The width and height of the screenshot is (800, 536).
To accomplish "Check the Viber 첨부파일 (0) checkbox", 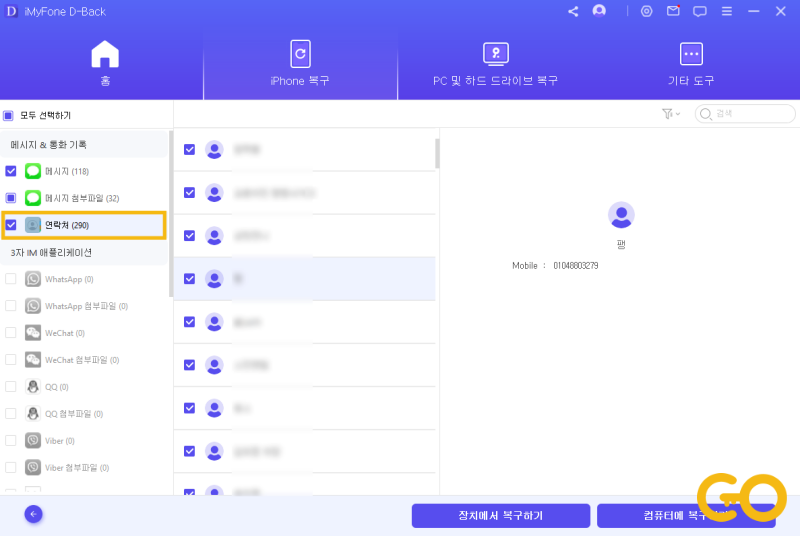I will click(11, 468).
